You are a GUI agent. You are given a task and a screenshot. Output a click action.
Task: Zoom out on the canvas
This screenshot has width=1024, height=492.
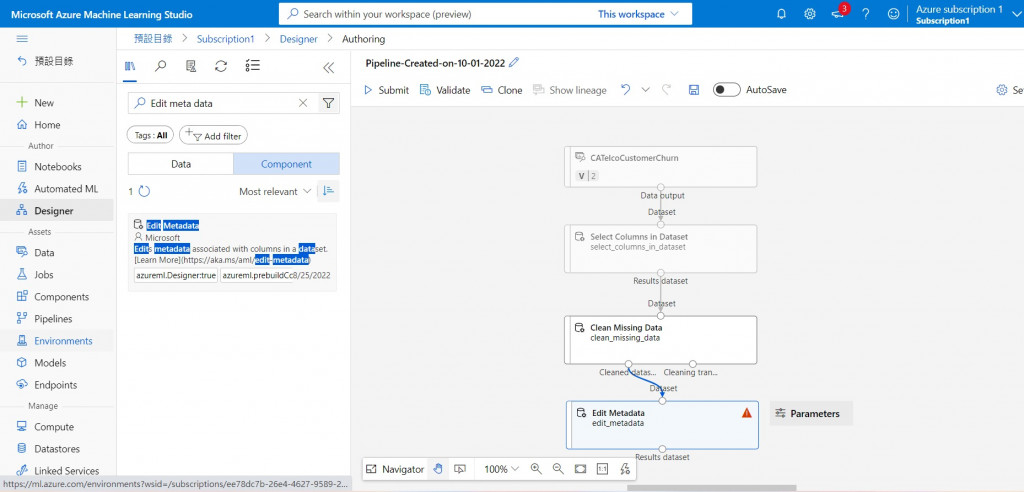click(558, 468)
